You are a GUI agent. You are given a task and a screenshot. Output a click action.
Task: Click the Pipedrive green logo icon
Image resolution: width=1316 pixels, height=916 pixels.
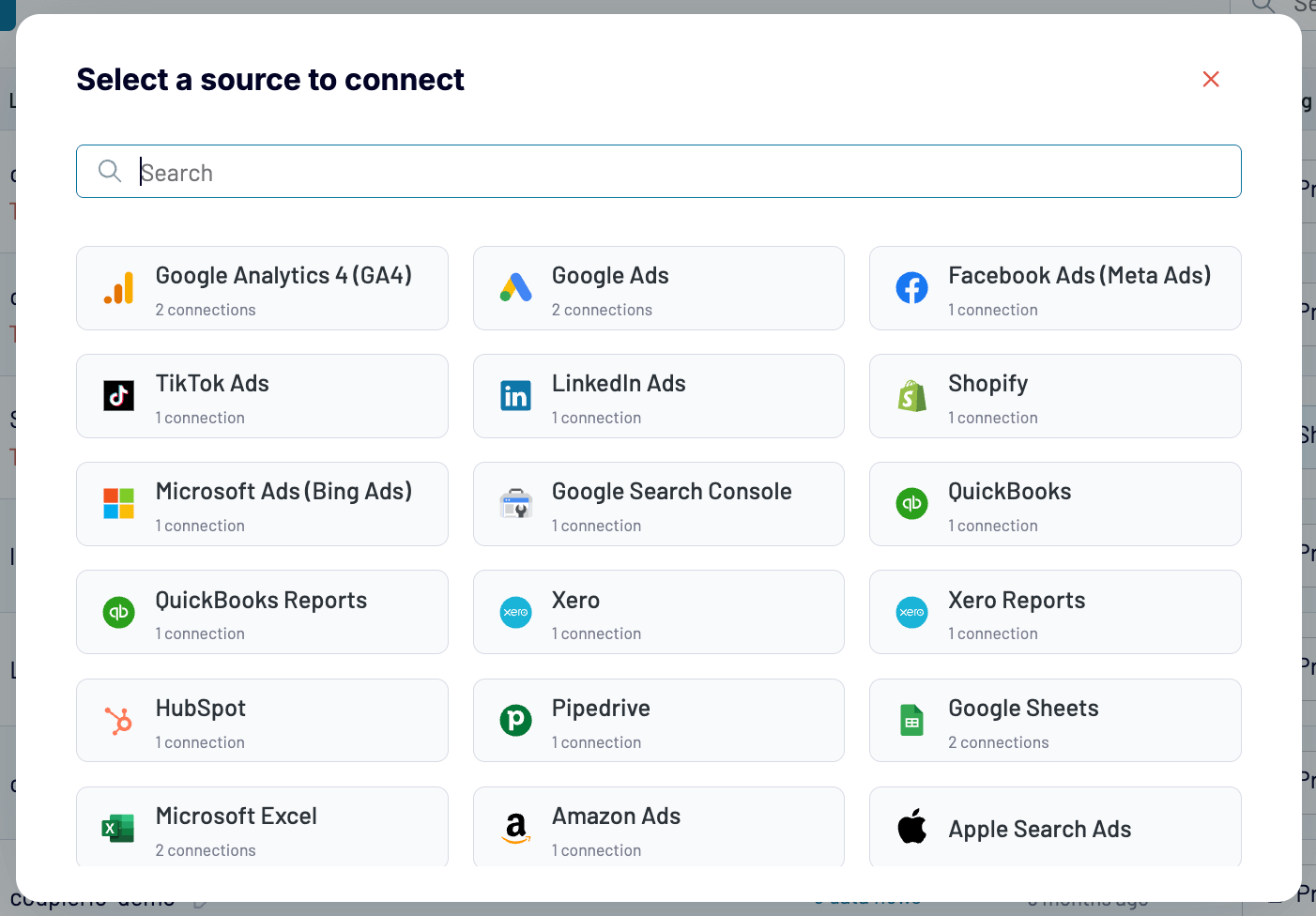coord(515,721)
